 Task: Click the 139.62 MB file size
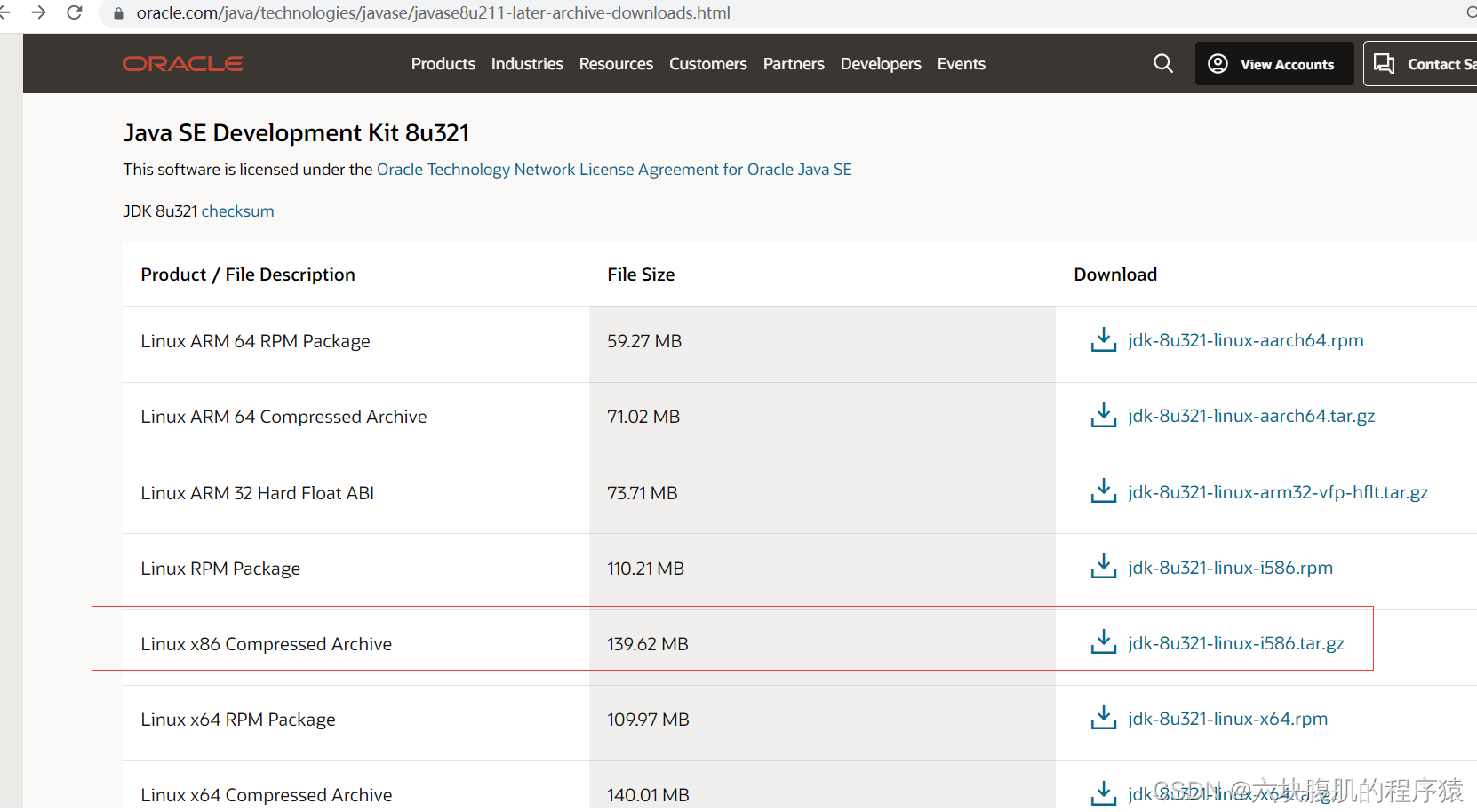coord(648,644)
